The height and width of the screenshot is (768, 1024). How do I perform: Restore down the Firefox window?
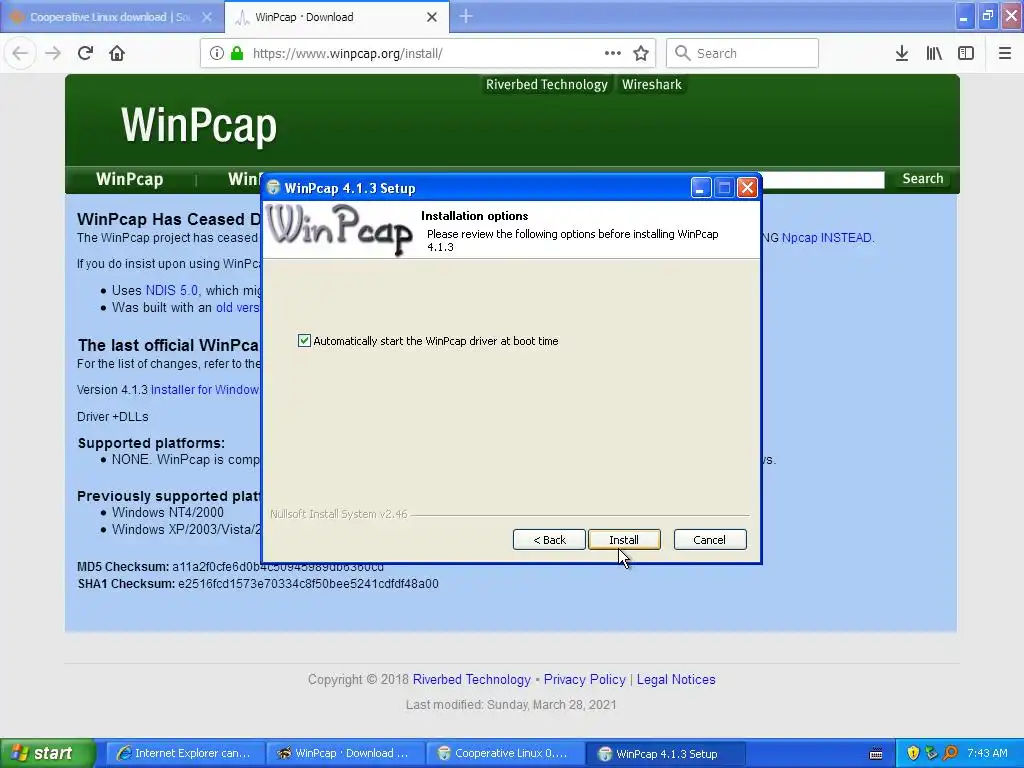[987, 16]
